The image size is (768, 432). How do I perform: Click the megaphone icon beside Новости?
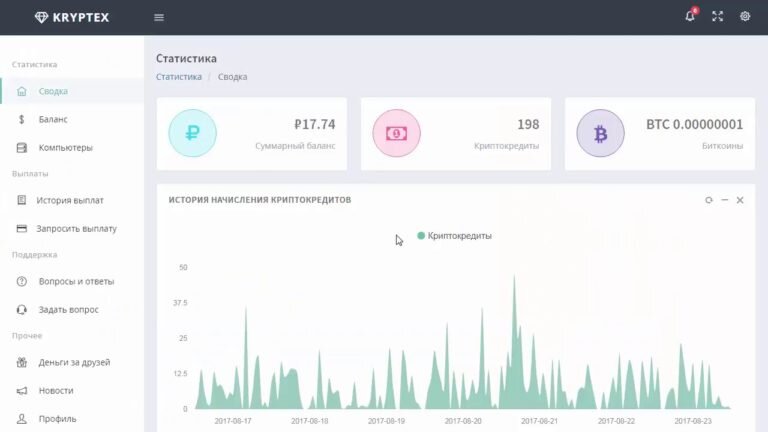coord(22,390)
